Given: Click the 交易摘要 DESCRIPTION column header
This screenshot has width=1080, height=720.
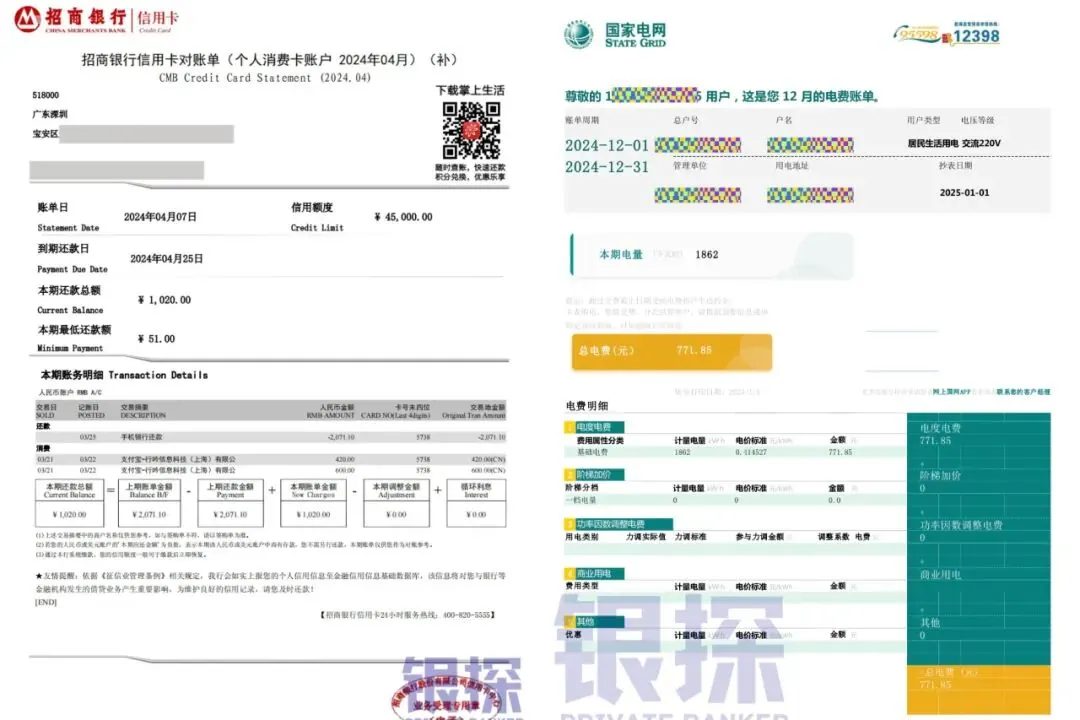Looking at the screenshot, I should click(x=143, y=411).
